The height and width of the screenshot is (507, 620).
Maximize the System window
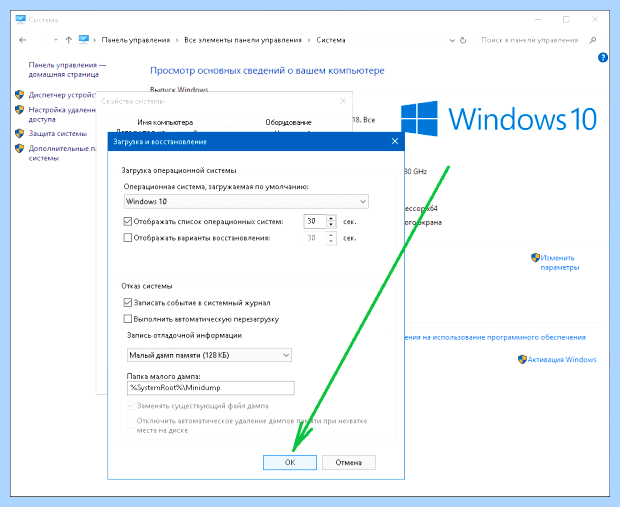click(566, 19)
